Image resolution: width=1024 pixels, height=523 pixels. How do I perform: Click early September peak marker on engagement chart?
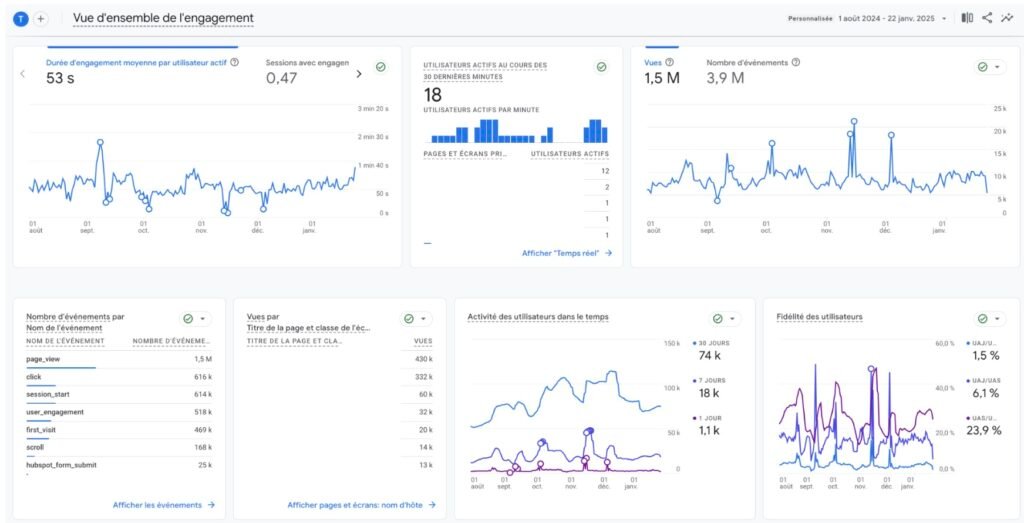point(100,142)
